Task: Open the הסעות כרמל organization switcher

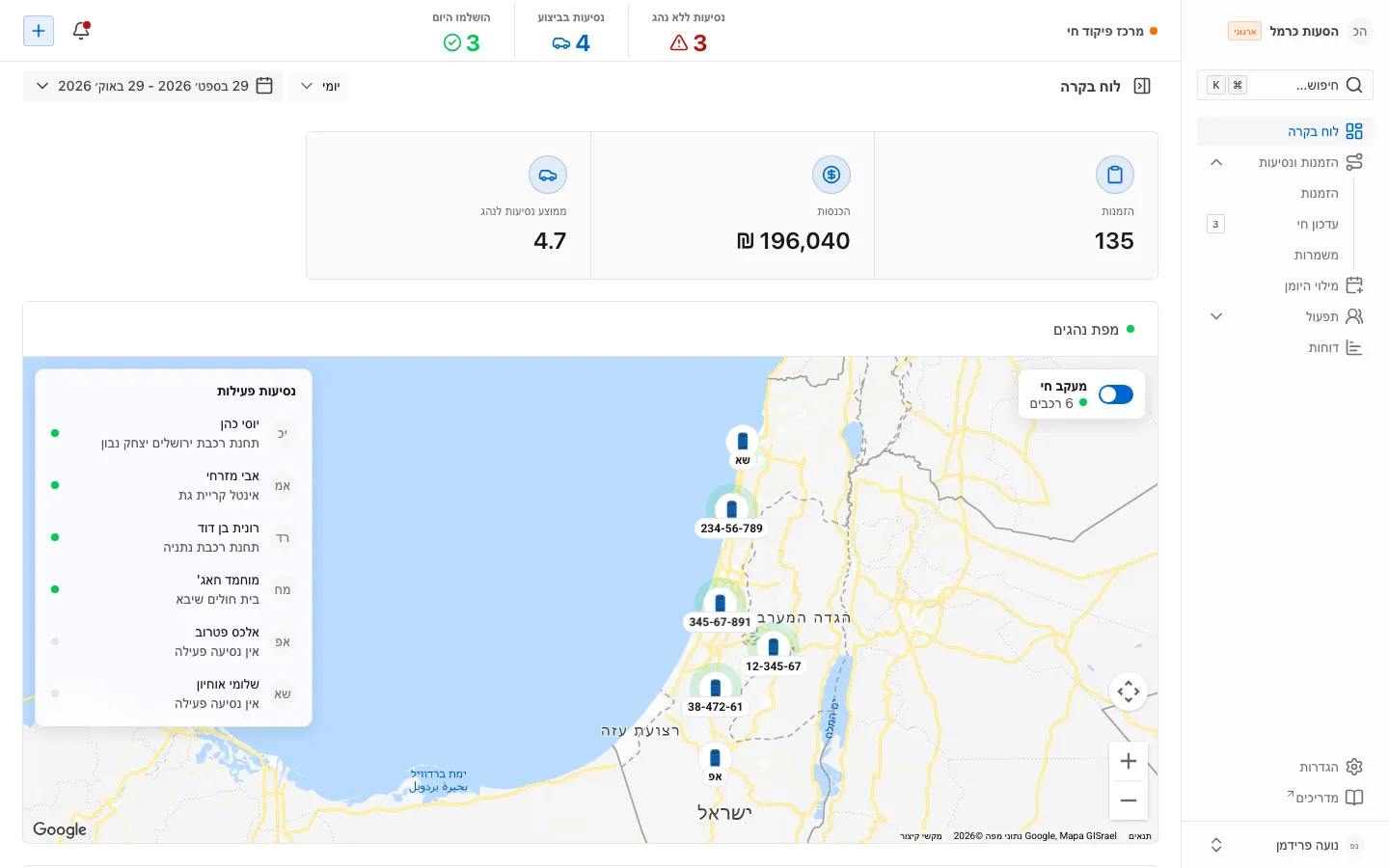Action: point(1299,31)
